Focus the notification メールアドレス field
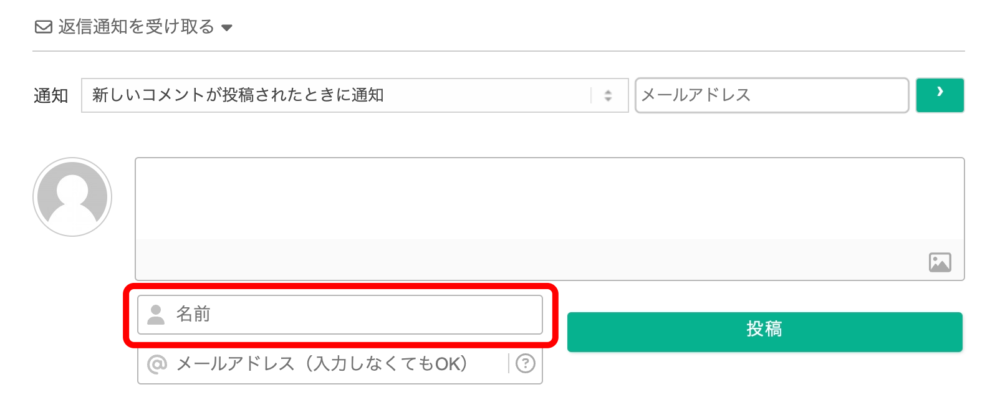Screen dimensions: 1000x420 coord(772,96)
